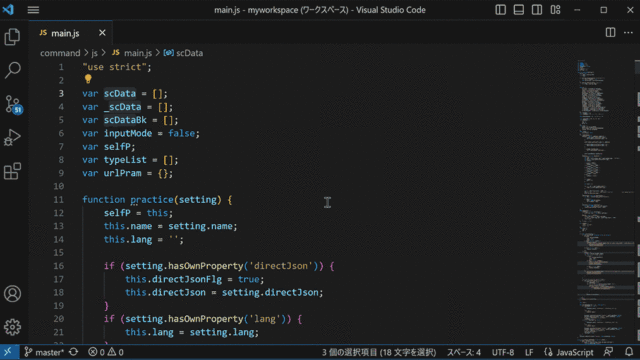
Task: Click setting.lang on line 21
Action: [x=222, y=332]
